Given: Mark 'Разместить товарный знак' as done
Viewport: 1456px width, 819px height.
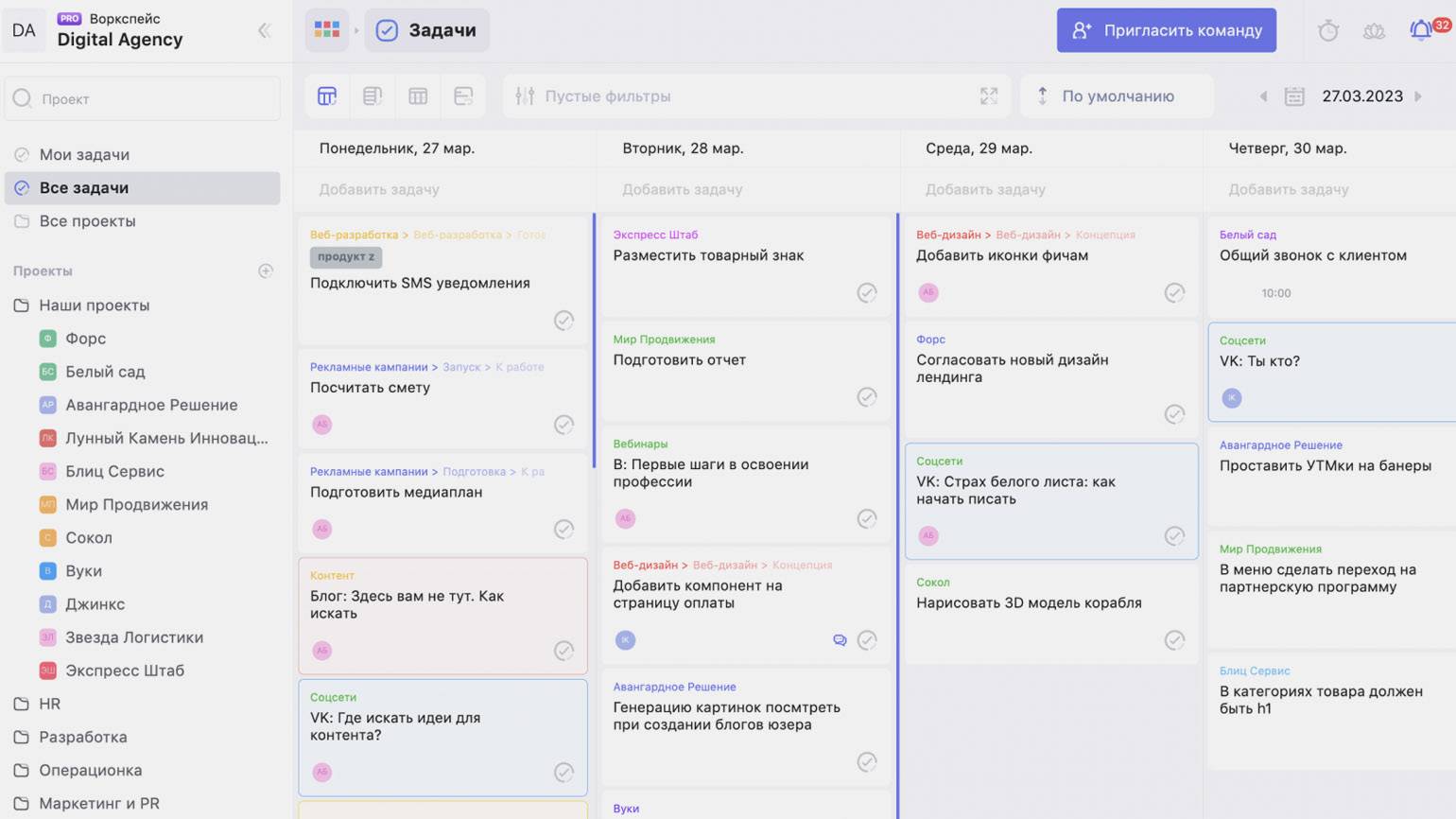Looking at the screenshot, I should pos(866,293).
